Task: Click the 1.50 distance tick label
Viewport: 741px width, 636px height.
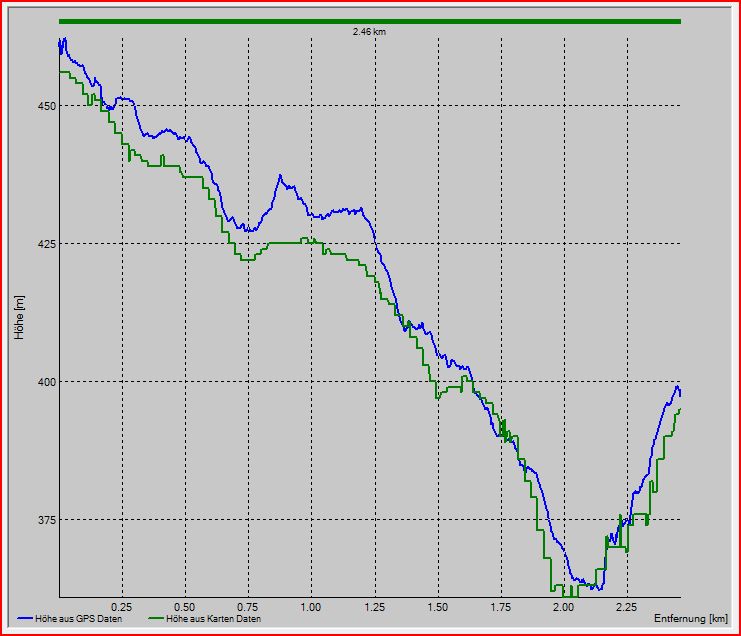Action: [x=437, y=607]
